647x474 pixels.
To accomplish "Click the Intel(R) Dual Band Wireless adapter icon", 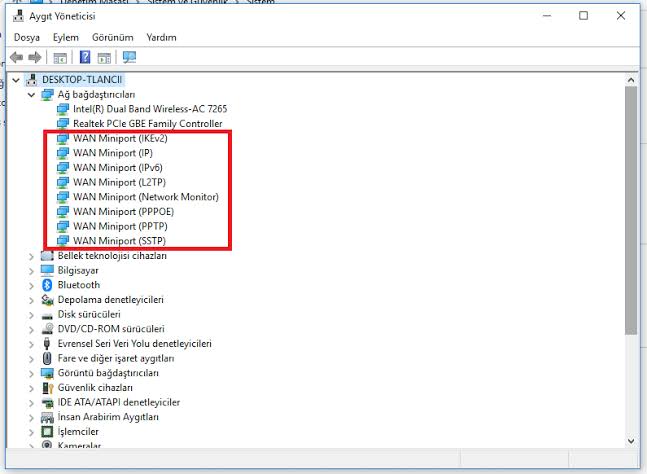I will click(63, 109).
